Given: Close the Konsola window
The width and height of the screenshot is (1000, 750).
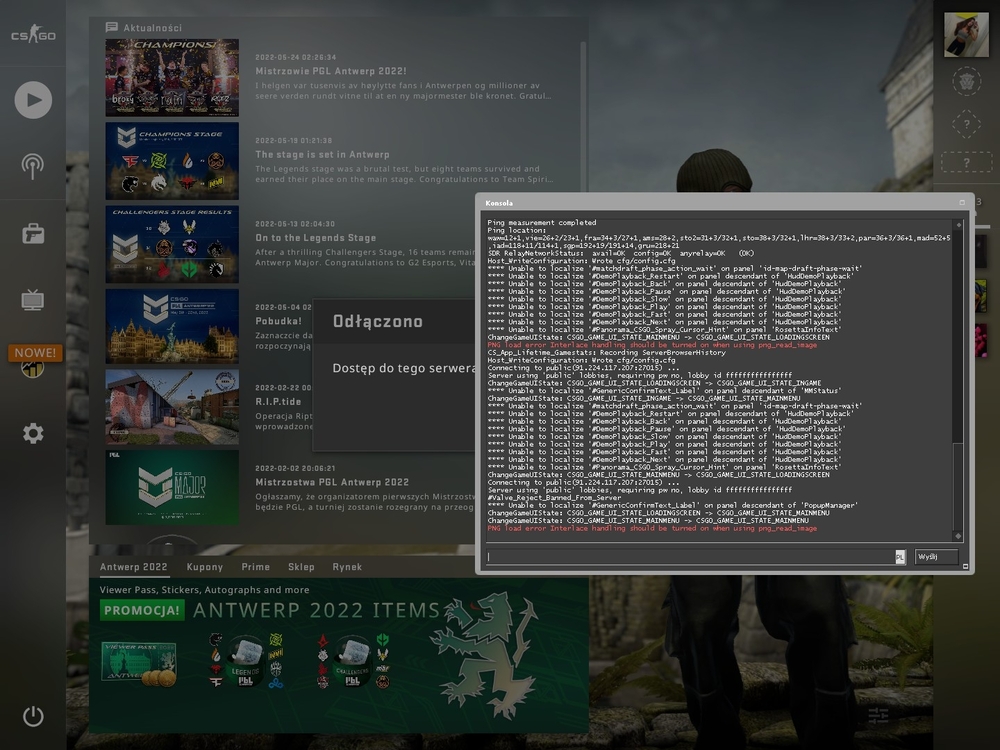Looking at the screenshot, I should (x=962, y=203).
